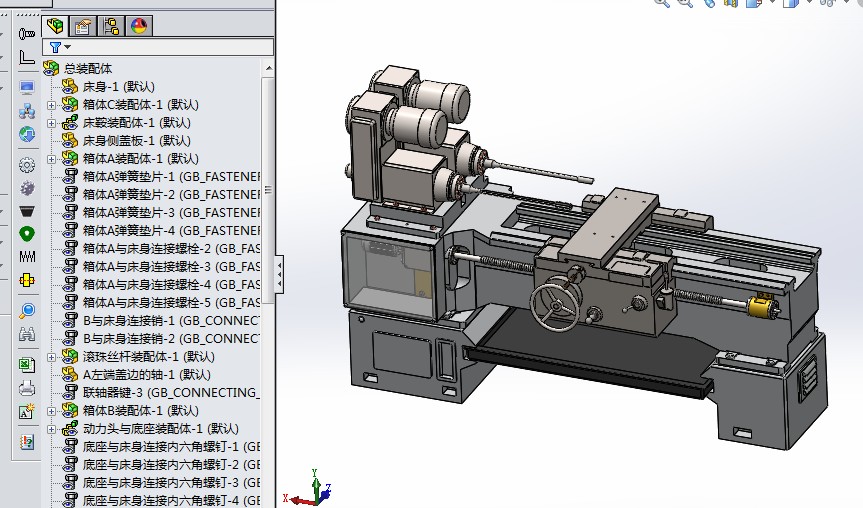Select B与床身连接销-1 pin
Image resolution: width=863 pixels, height=508 pixels.
tap(171, 320)
